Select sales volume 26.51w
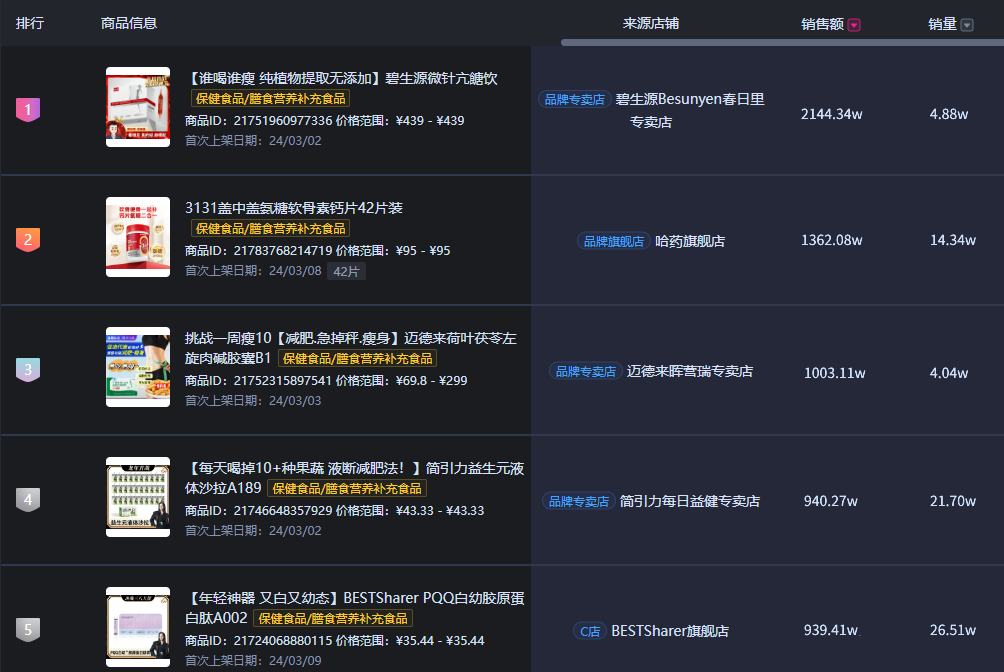 (x=953, y=630)
